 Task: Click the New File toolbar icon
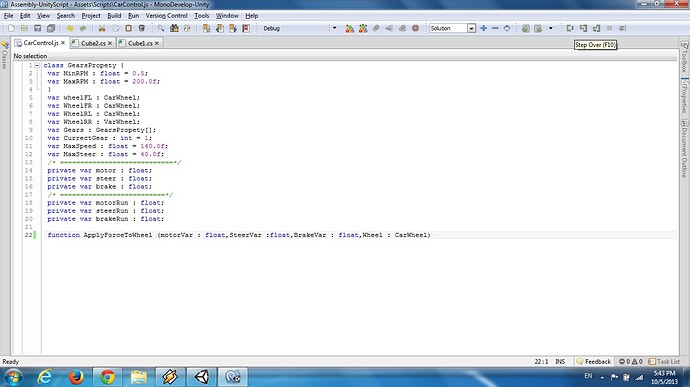click(11, 28)
